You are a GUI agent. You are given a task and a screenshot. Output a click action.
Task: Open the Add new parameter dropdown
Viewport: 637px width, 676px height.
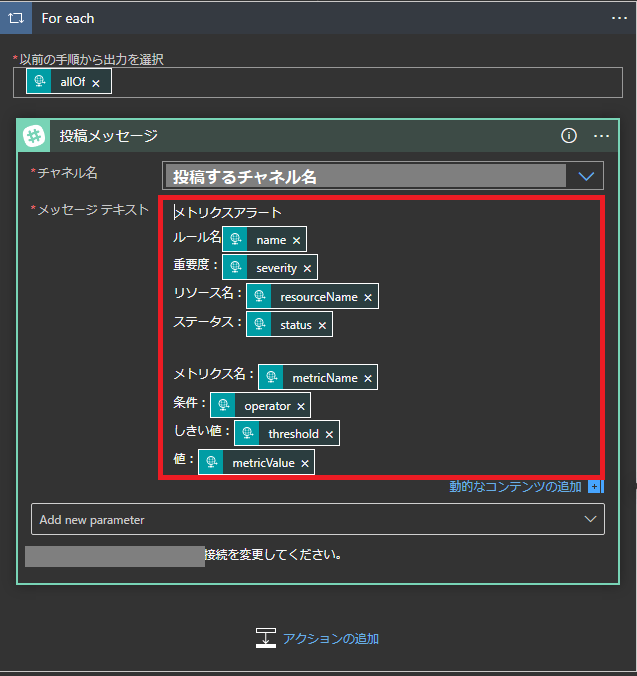pos(318,519)
